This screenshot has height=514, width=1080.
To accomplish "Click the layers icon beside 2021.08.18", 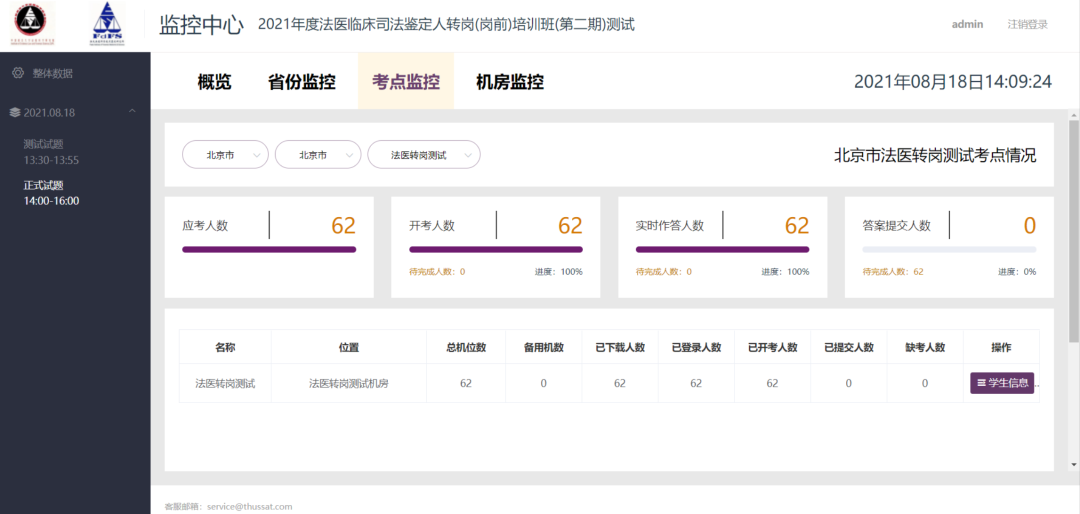I will click(x=15, y=112).
